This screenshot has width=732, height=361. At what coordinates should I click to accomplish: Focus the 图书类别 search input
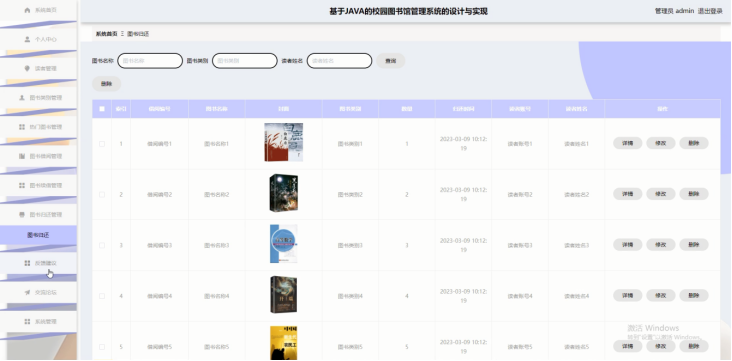[245, 61]
